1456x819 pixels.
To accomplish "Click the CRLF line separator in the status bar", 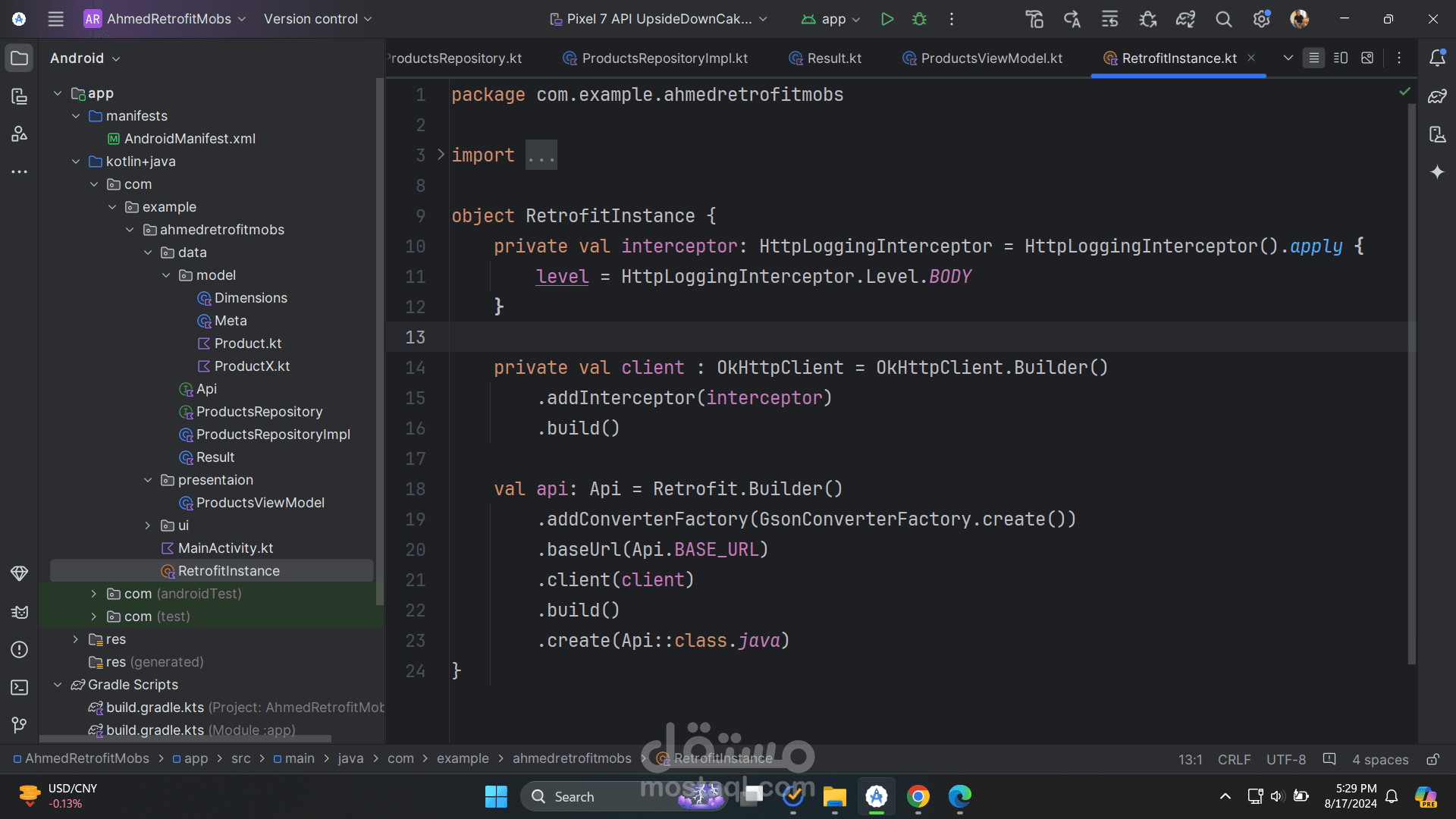I will [x=1234, y=759].
